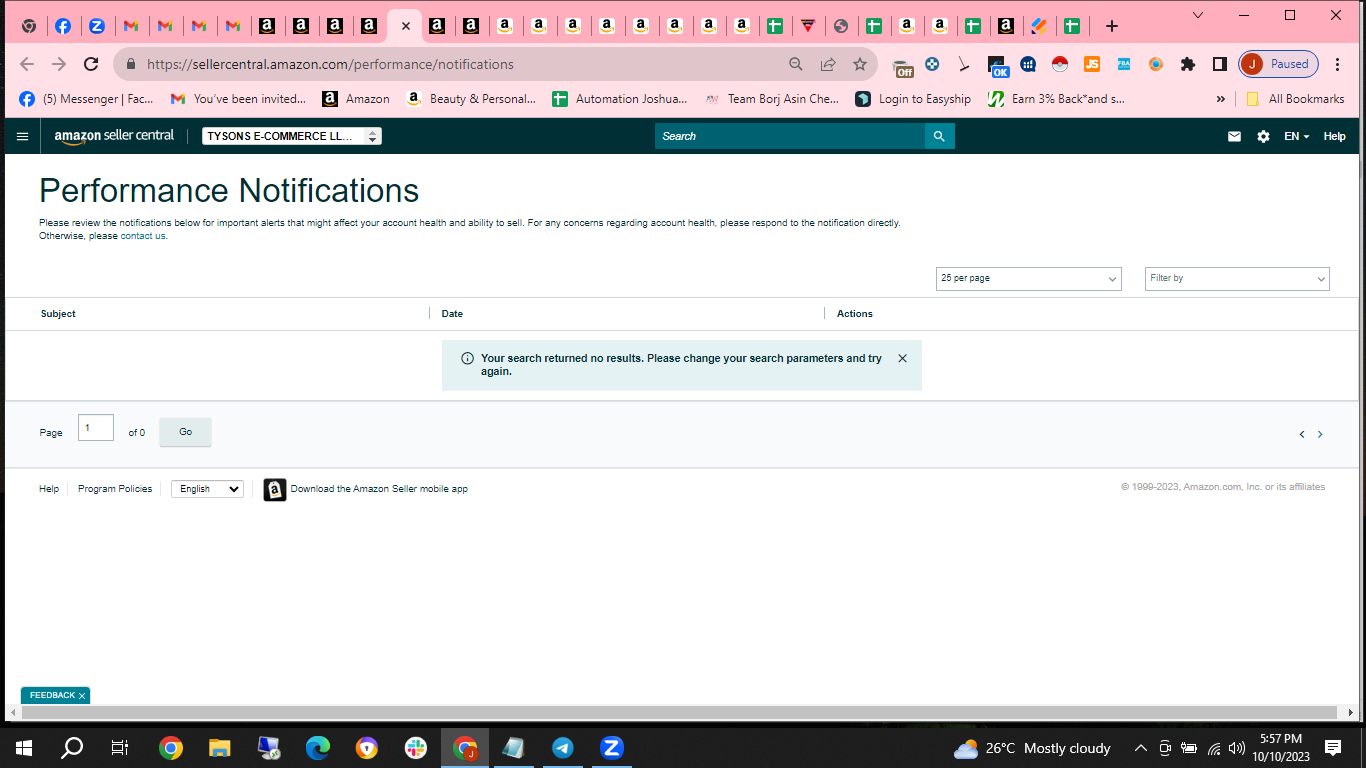
Task: Open Telegram from the taskbar
Action: pyautogui.click(x=563, y=748)
